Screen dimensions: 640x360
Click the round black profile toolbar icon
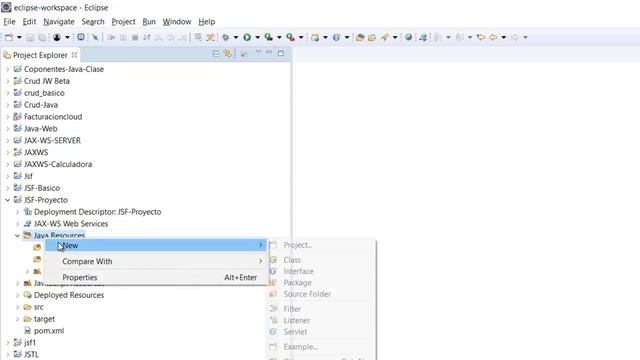click(x=57, y=37)
